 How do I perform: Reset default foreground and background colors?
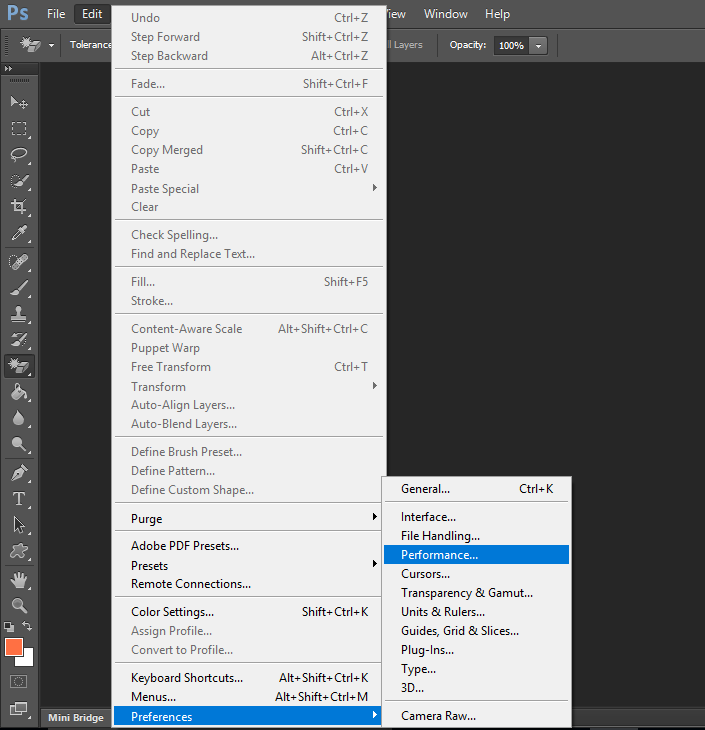click(x=9, y=627)
